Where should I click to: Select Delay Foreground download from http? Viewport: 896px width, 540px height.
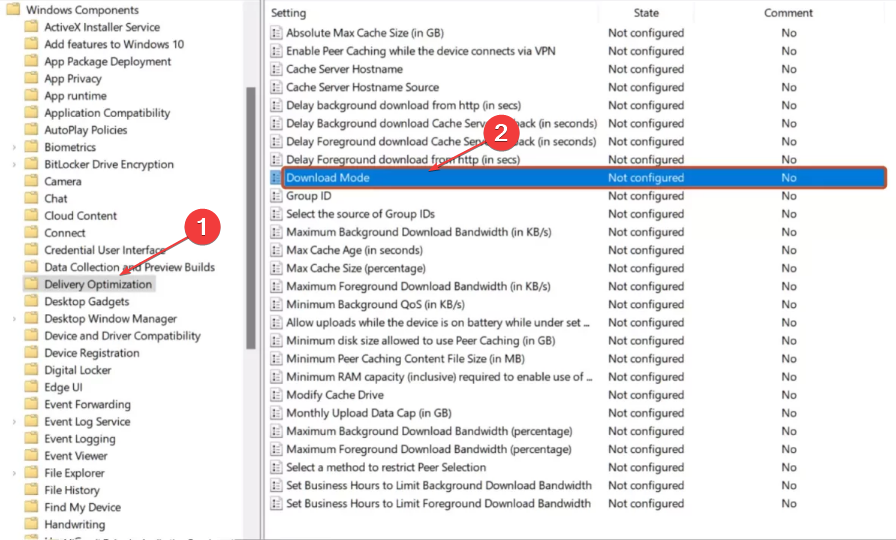click(x=403, y=159)
